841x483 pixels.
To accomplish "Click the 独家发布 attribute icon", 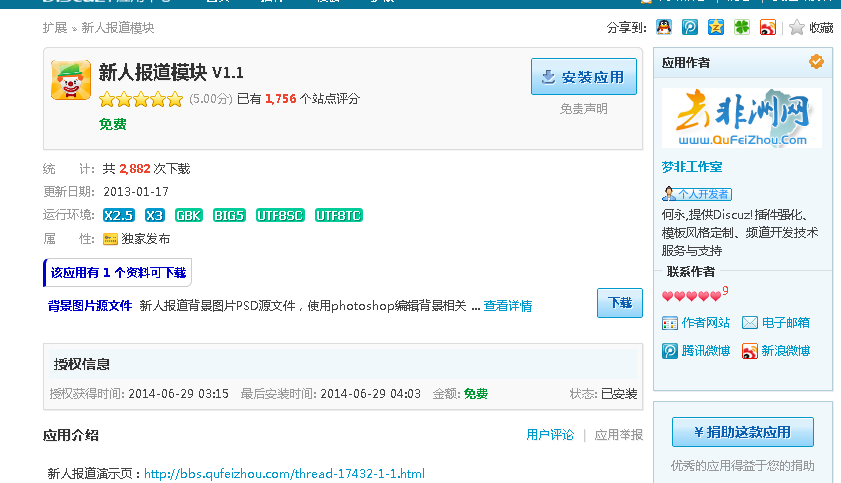I will 110,239.
